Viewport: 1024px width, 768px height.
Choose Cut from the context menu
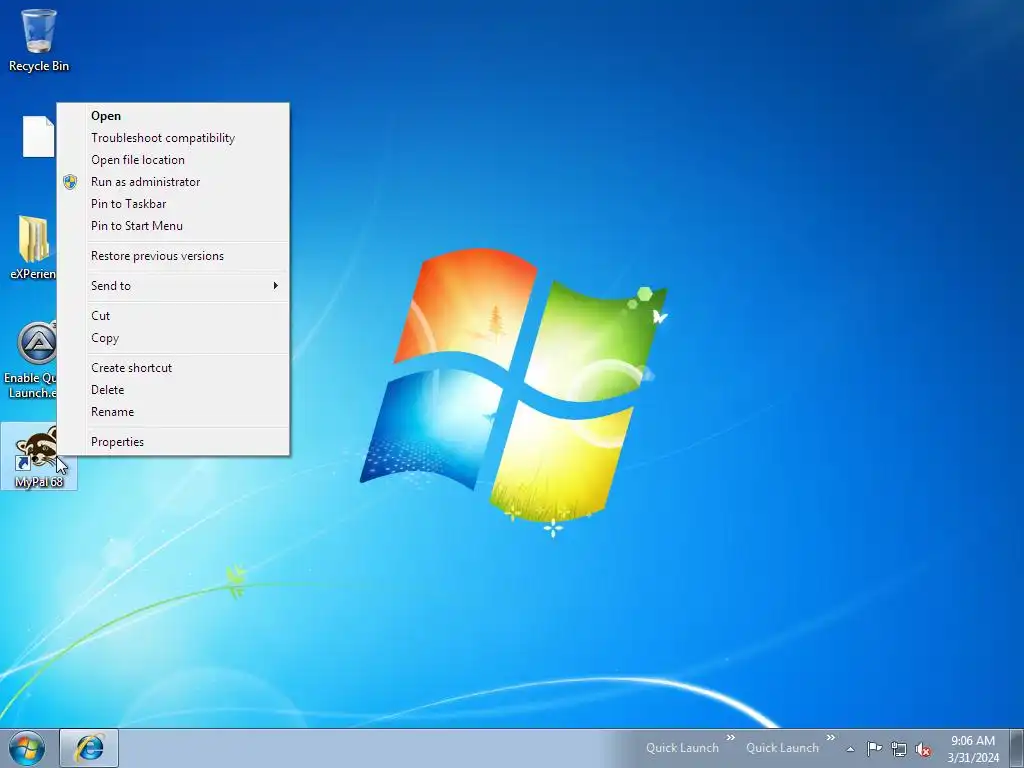tap(173, 316)
